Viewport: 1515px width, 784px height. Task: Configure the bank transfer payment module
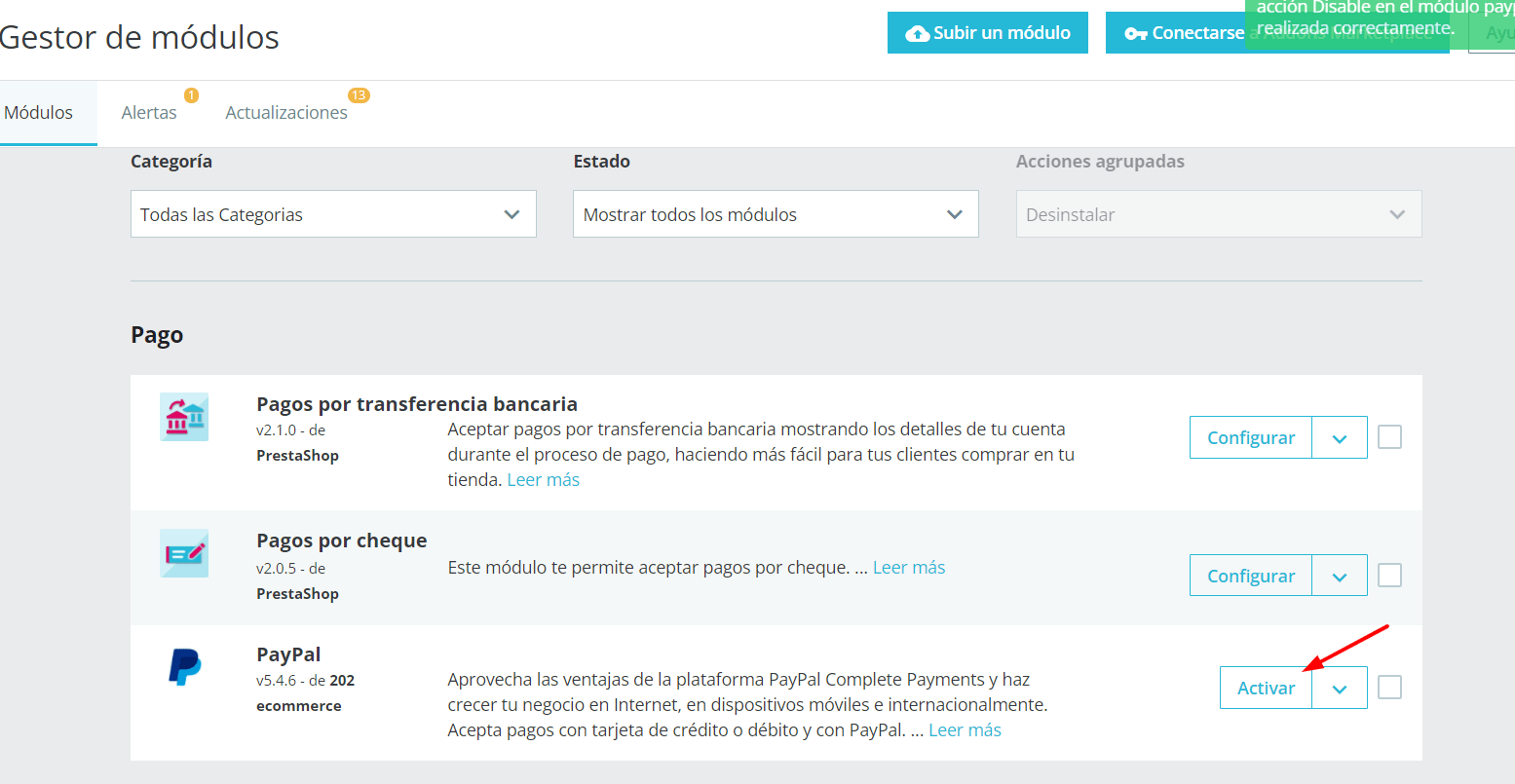coord(1251,438)
